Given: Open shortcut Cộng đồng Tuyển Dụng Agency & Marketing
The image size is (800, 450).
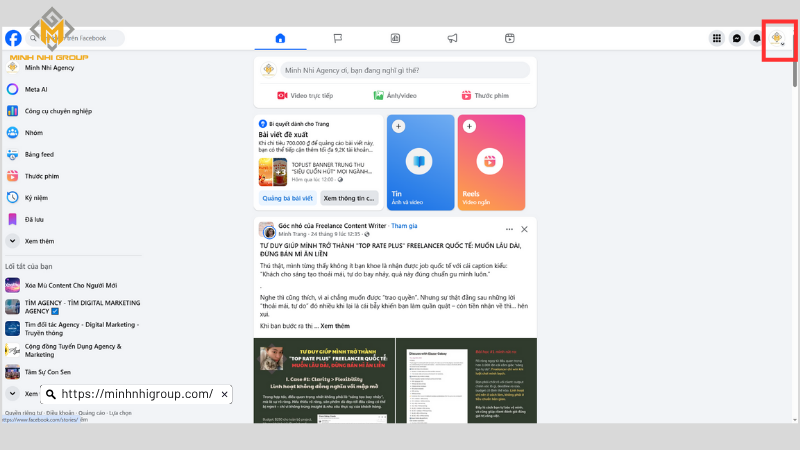Looking at the screenshot, I should click(x=73, y=350).
